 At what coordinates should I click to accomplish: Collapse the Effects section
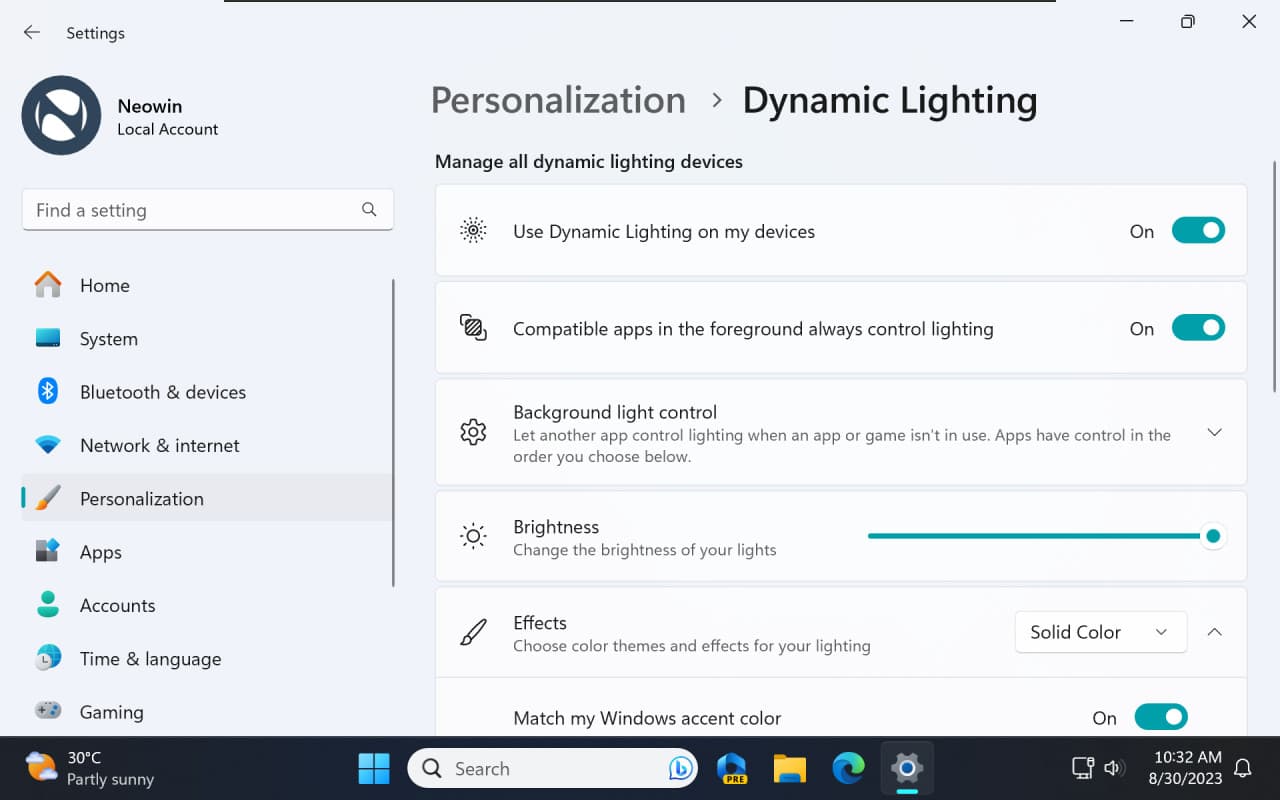click(x=1214, y=631)
